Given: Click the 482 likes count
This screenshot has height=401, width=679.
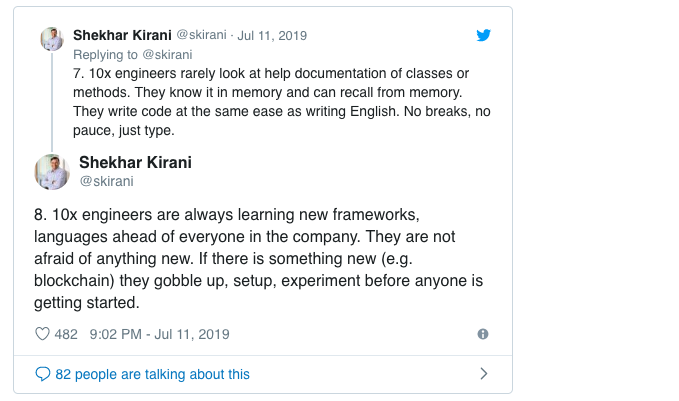Looking at the screenshot, I should pyautogui.click(x=66, y=334).
